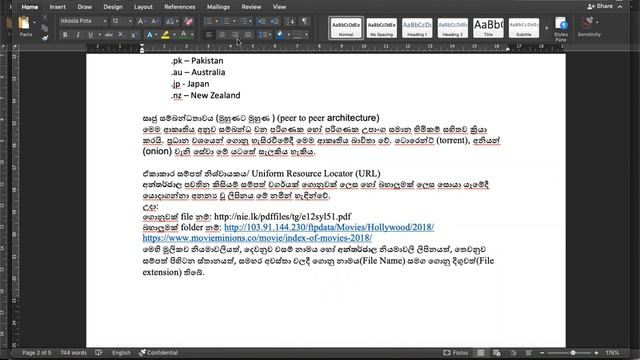Switch to the Draw tab
This screenshot has height=360, width=640.
click(x=84, y=7)
